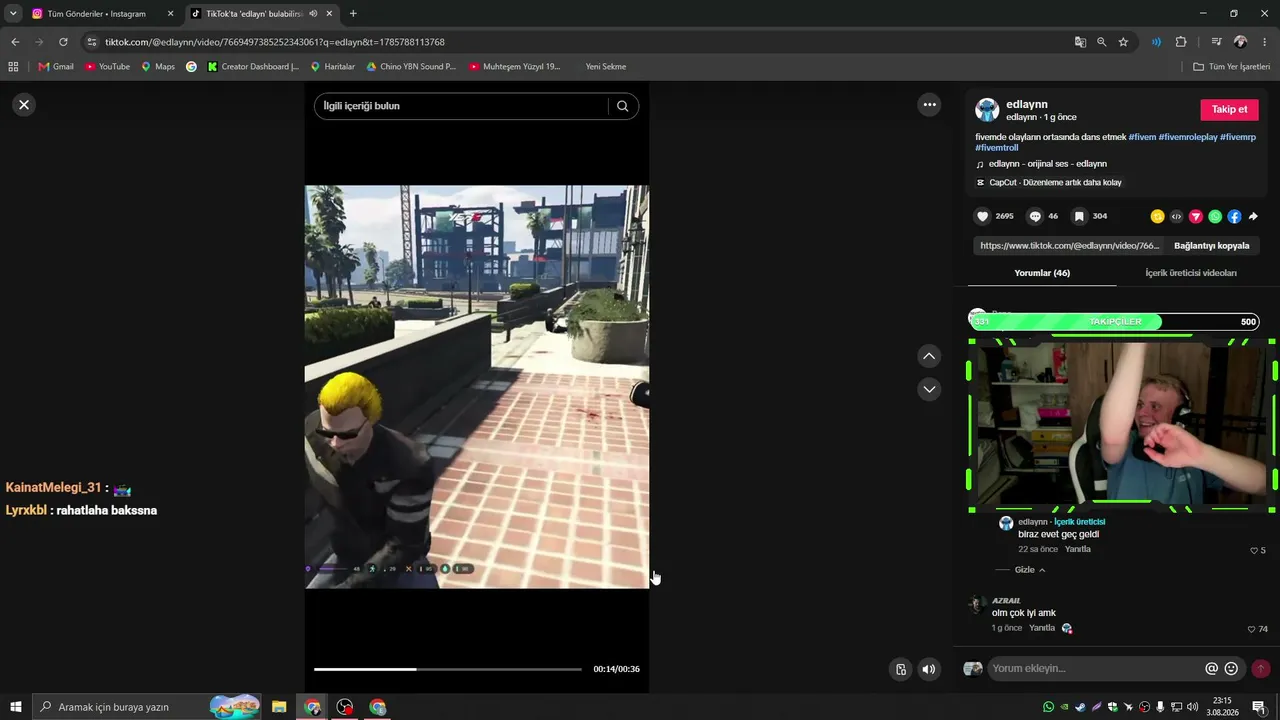Viewport: 1280px width, 720px height.
Task: Collapse replies with Gizle
Action: [x=1030, y=570]
